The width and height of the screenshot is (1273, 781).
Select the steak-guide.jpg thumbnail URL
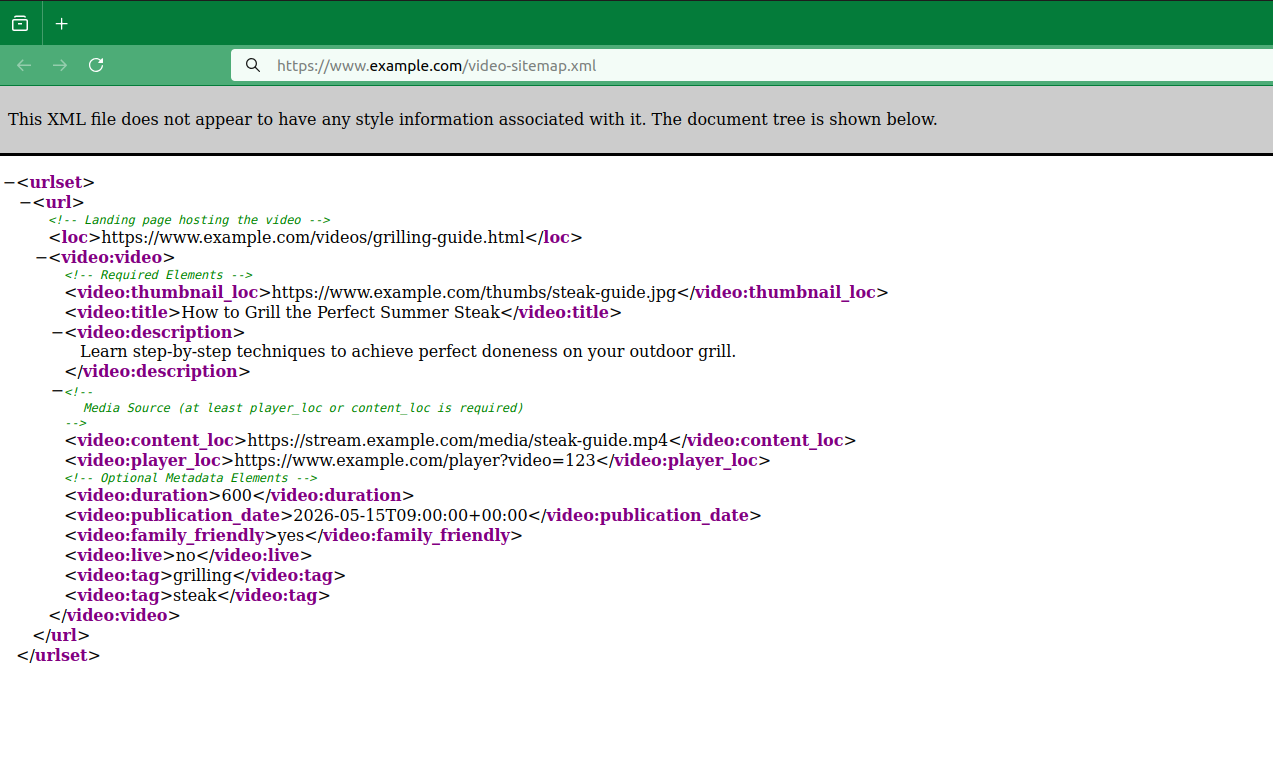coord(474,292)
